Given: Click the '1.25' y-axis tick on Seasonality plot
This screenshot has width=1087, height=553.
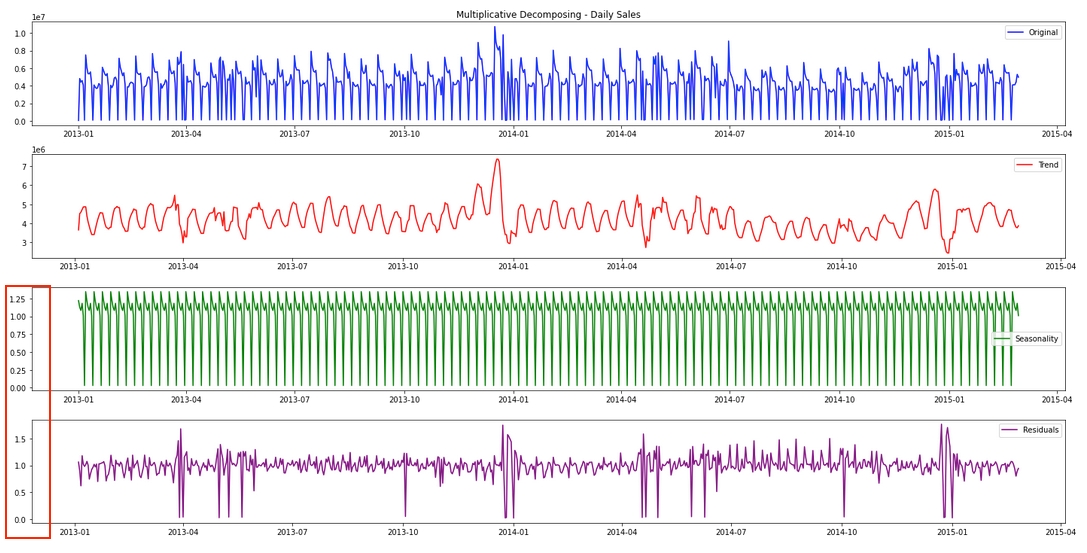Looking at the screenshot, I should [17, 299].
